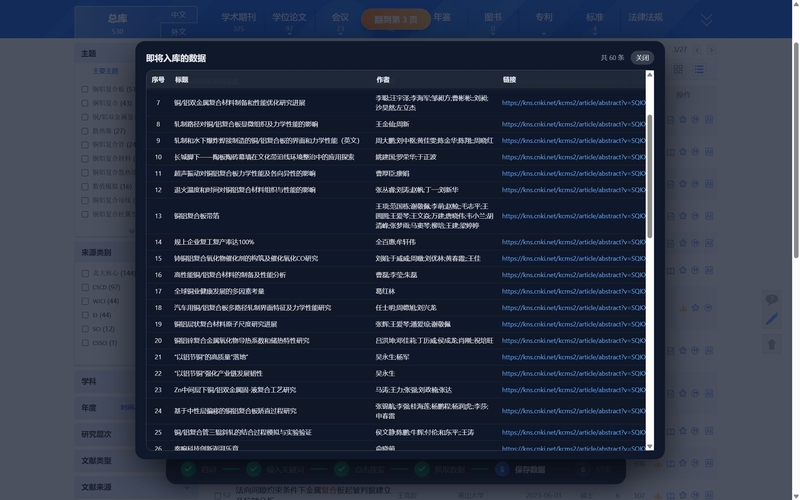Tick the CSSCI (1) source checkbox
This screenshot has height=500, width=800.
point(85,343)
